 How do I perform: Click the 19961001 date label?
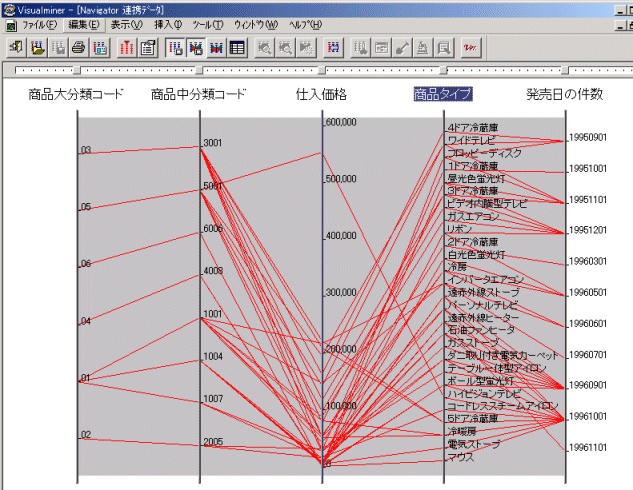[x=588, y=416]
